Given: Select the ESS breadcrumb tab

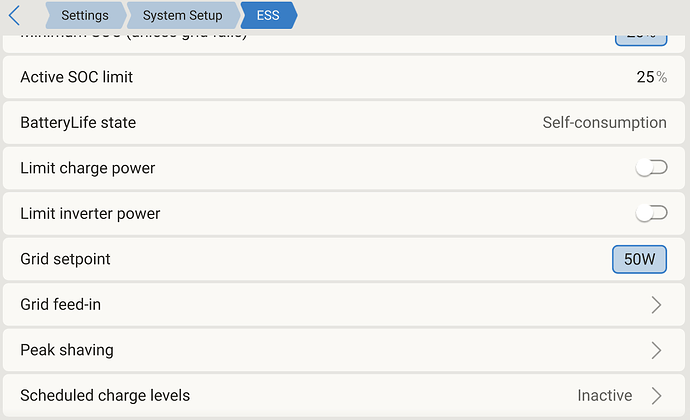Looking at the screenshot, I should click(268, 16).
